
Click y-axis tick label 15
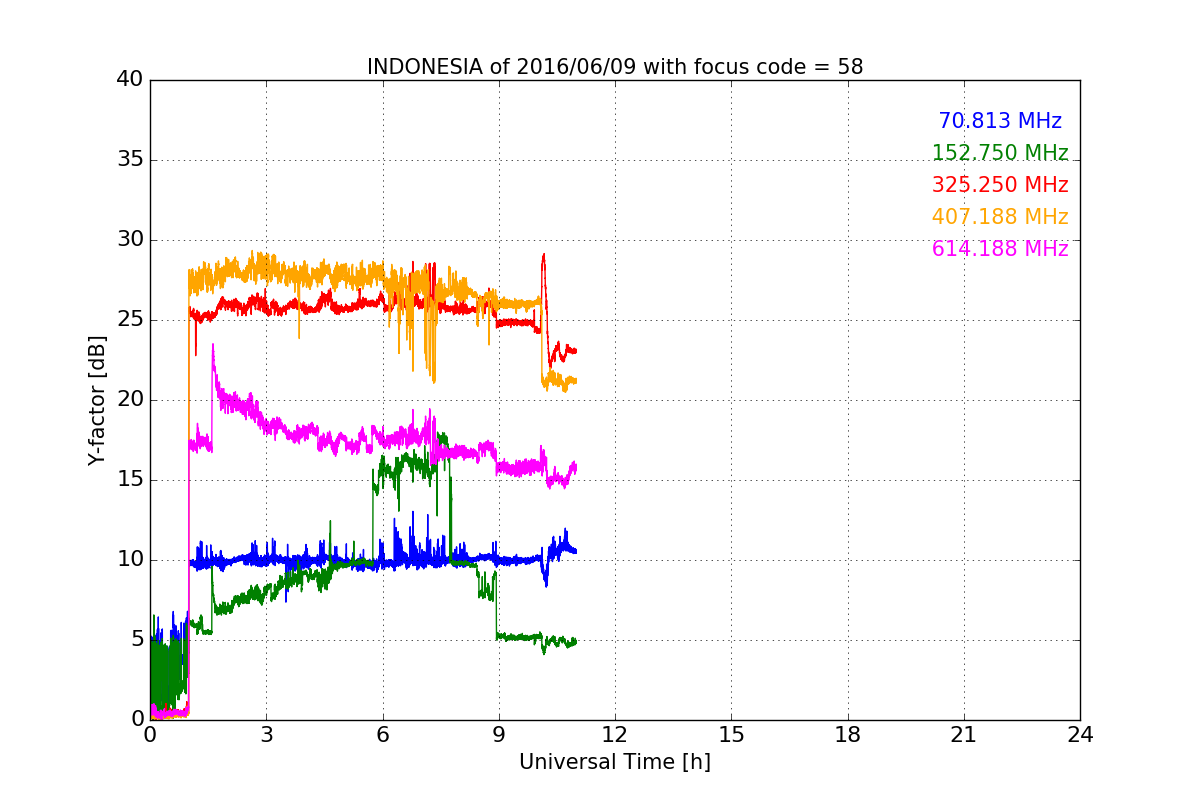130,479
